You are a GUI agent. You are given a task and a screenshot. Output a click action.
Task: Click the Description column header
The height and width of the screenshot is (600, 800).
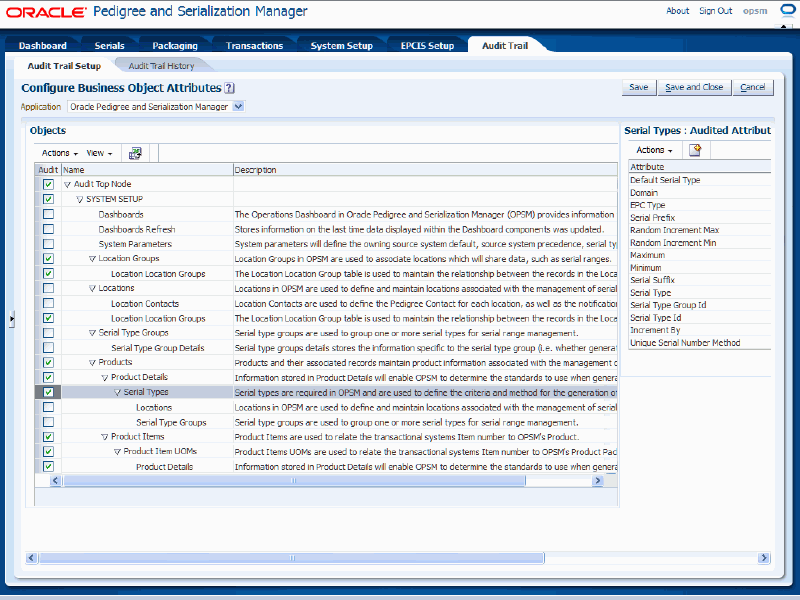[x=424, y=170]
